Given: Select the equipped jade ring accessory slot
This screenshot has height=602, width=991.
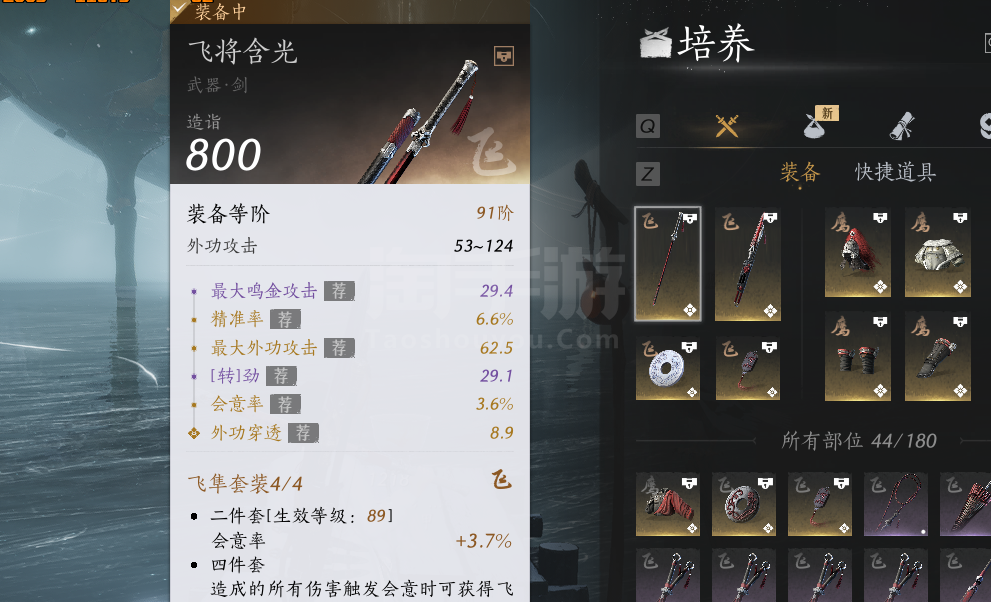Looking at the screenshot, I should tap(667, 368).
